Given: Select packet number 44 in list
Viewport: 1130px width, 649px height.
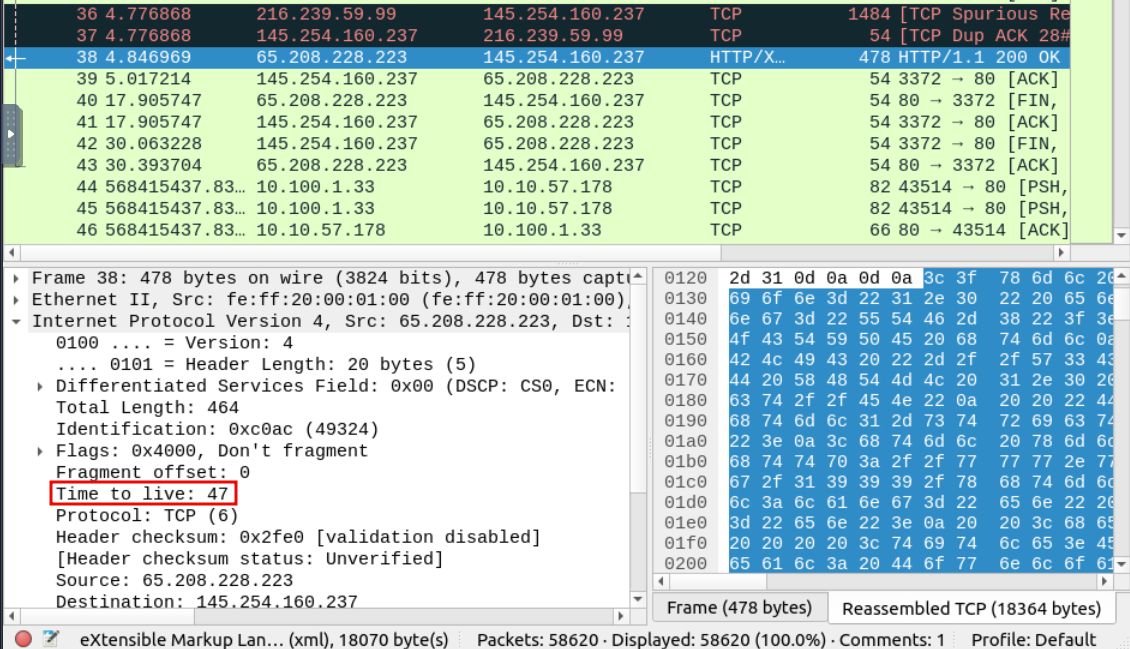Looking at the screenshot, I should (560, 187).
